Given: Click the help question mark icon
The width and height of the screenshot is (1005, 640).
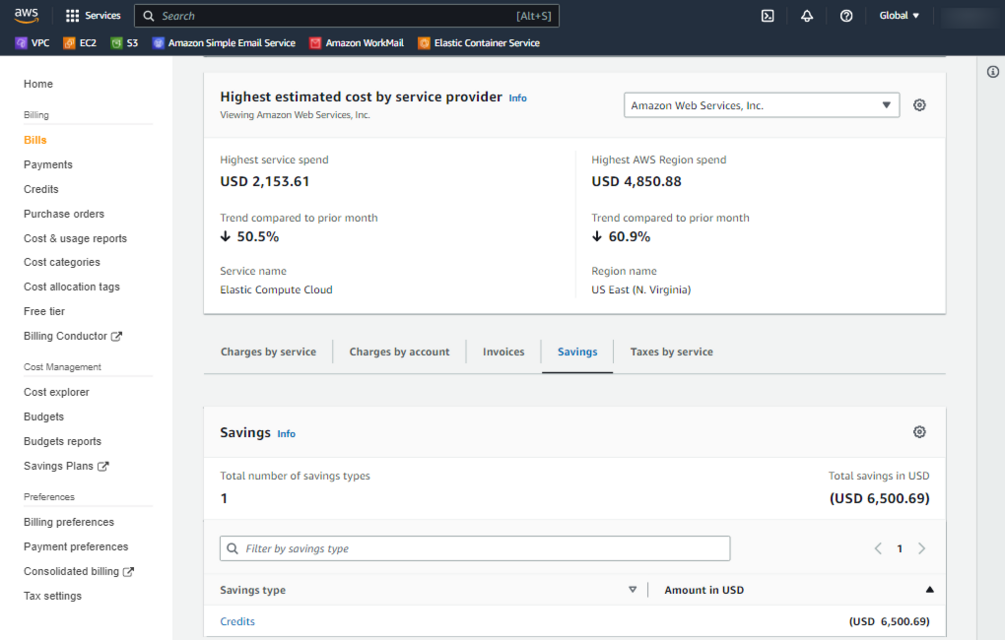Looking at the screenshot, I should click(x=846, y=16).
